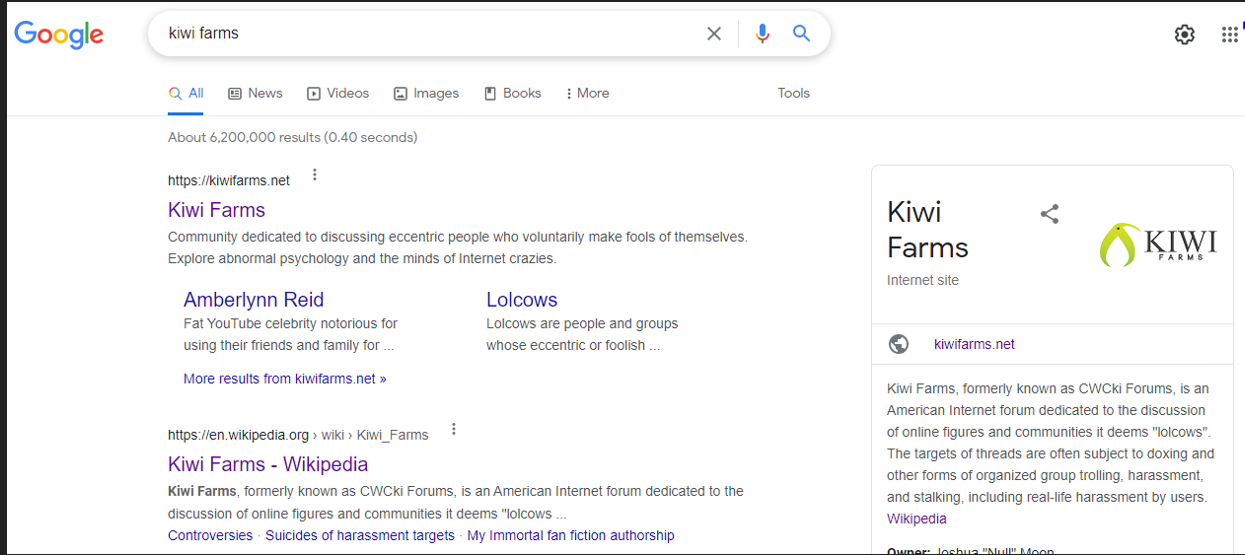Start voice search with microphone icon
The width and height of the screenshot is (1245, 555).
point(762,33)
